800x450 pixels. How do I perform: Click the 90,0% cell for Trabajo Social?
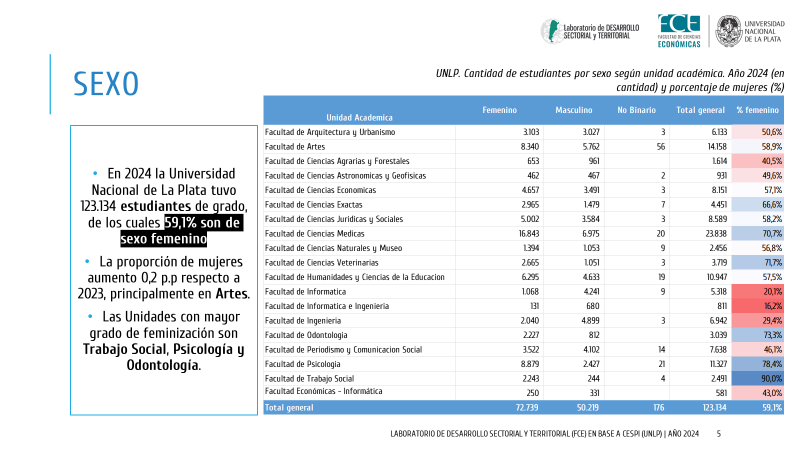758,379
